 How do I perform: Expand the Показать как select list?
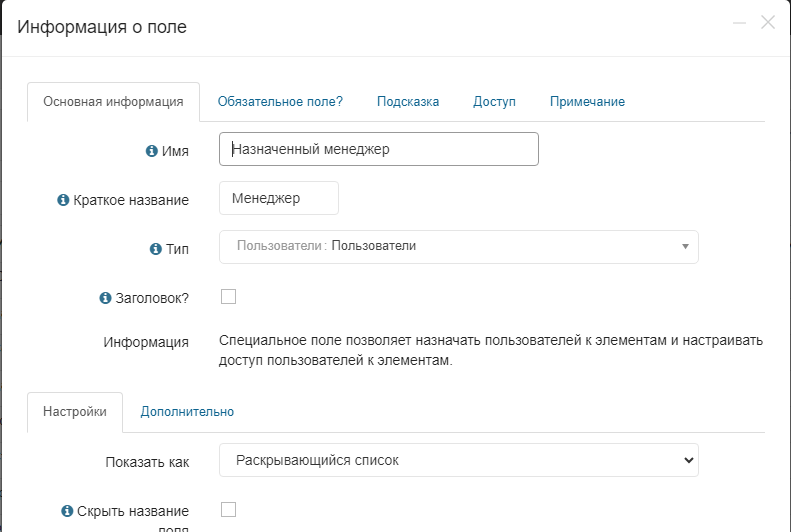click(x=459, y=460)
